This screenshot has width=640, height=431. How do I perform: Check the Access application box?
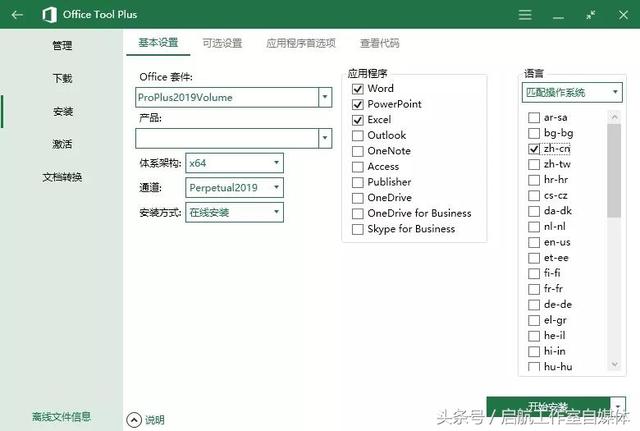358,167
